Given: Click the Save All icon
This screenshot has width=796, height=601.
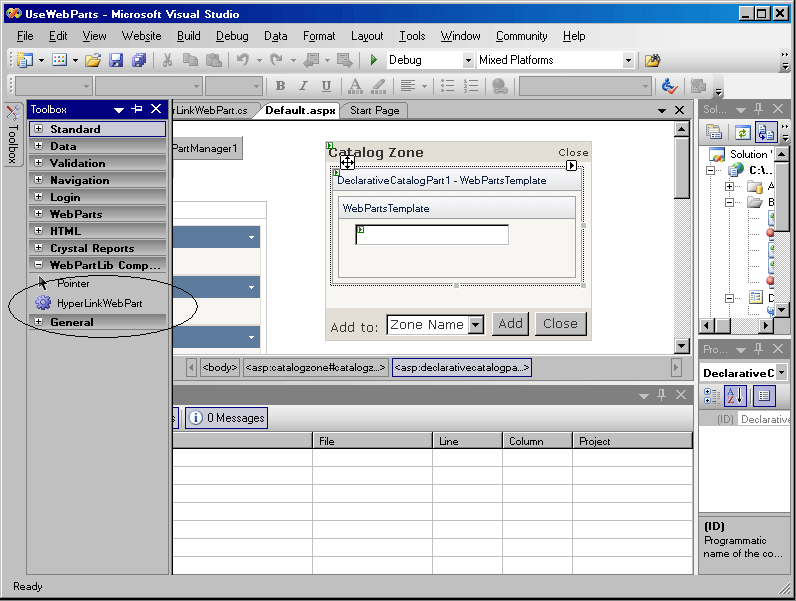Looking at the screenshot, I should click(139, 60).
